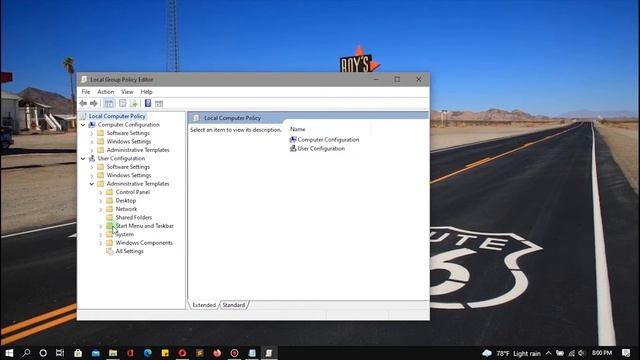
Task: Select User Configuration in the right pane list
Action: point(321,149)
